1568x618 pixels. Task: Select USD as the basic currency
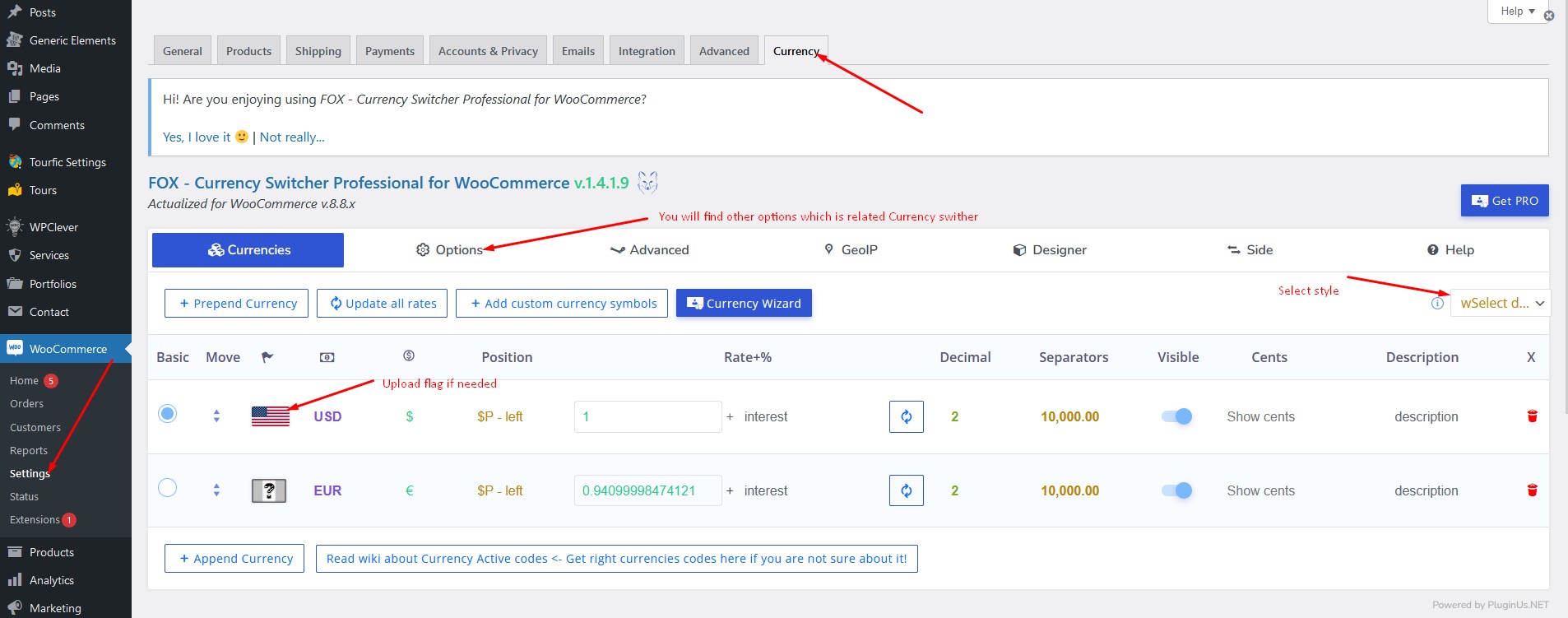[167, 413]
